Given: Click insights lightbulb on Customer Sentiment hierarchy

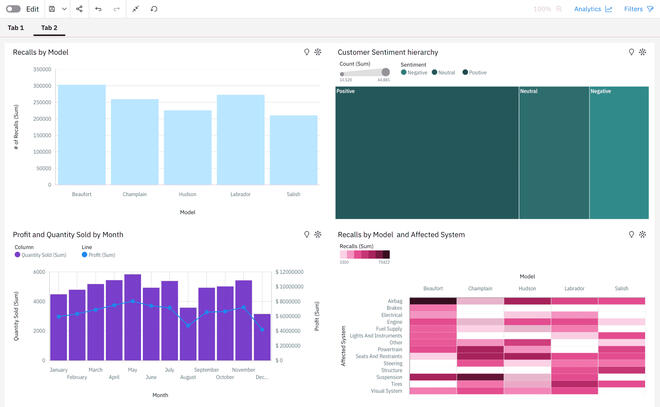Looking at the screenshot, I should tap(631, 51).
